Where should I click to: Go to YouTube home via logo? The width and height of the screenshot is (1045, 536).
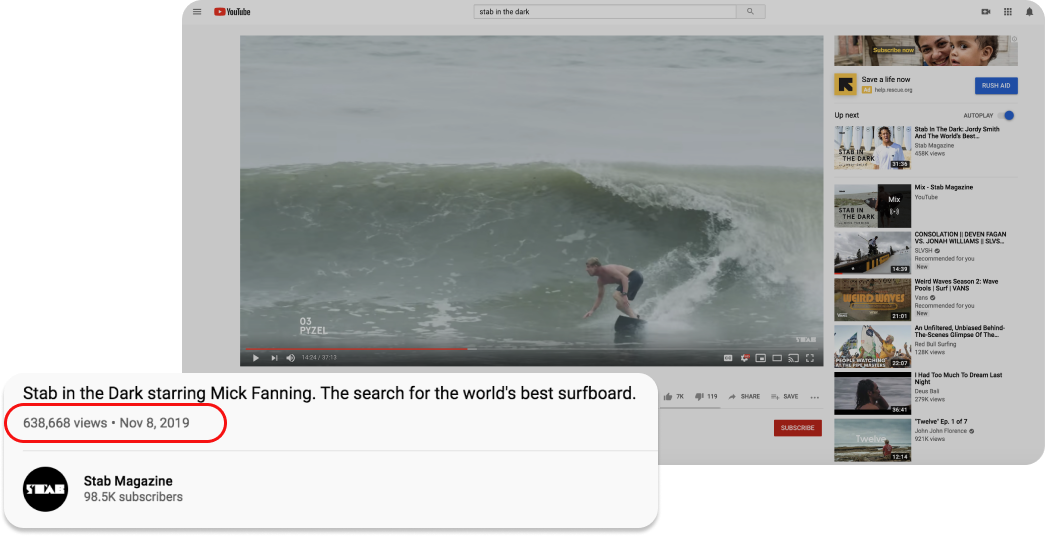[x=232, y=11]
